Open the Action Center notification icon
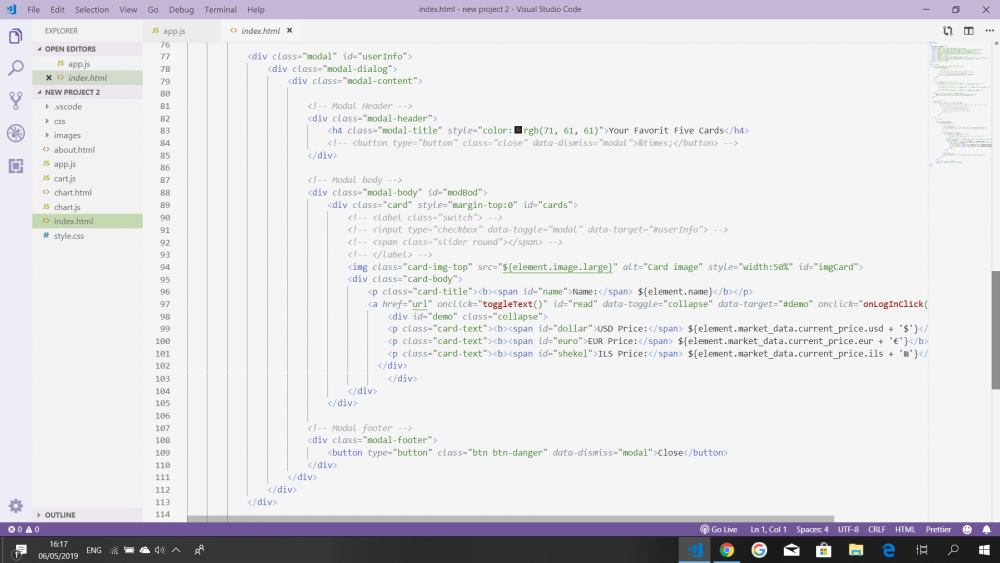1000x563 pixels. click(x=20, y=550)
